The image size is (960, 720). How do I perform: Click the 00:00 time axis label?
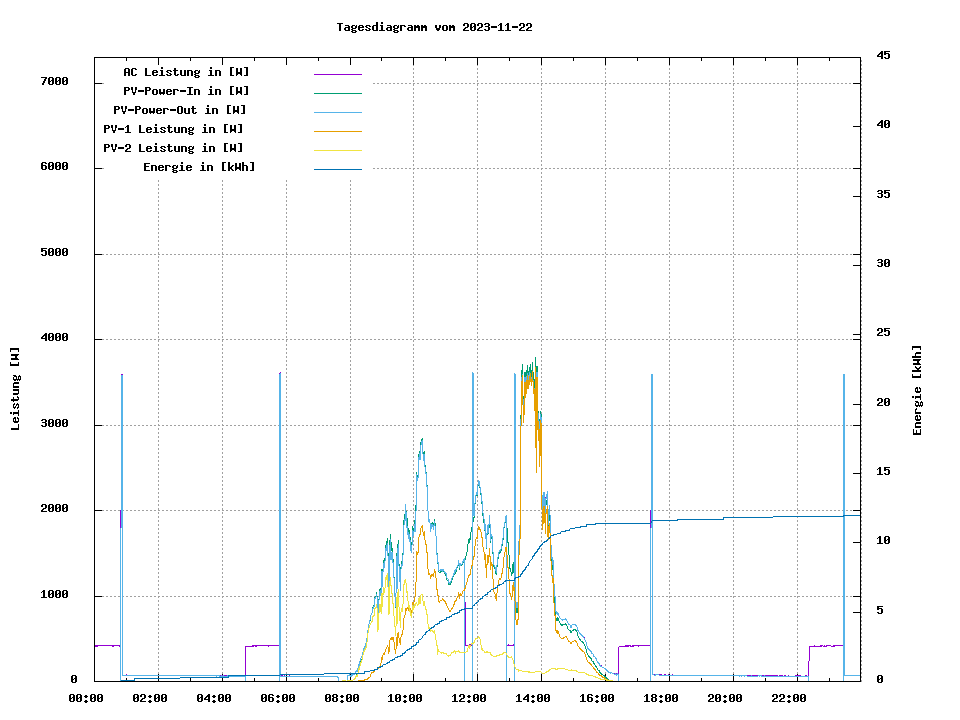pos(86,698)
